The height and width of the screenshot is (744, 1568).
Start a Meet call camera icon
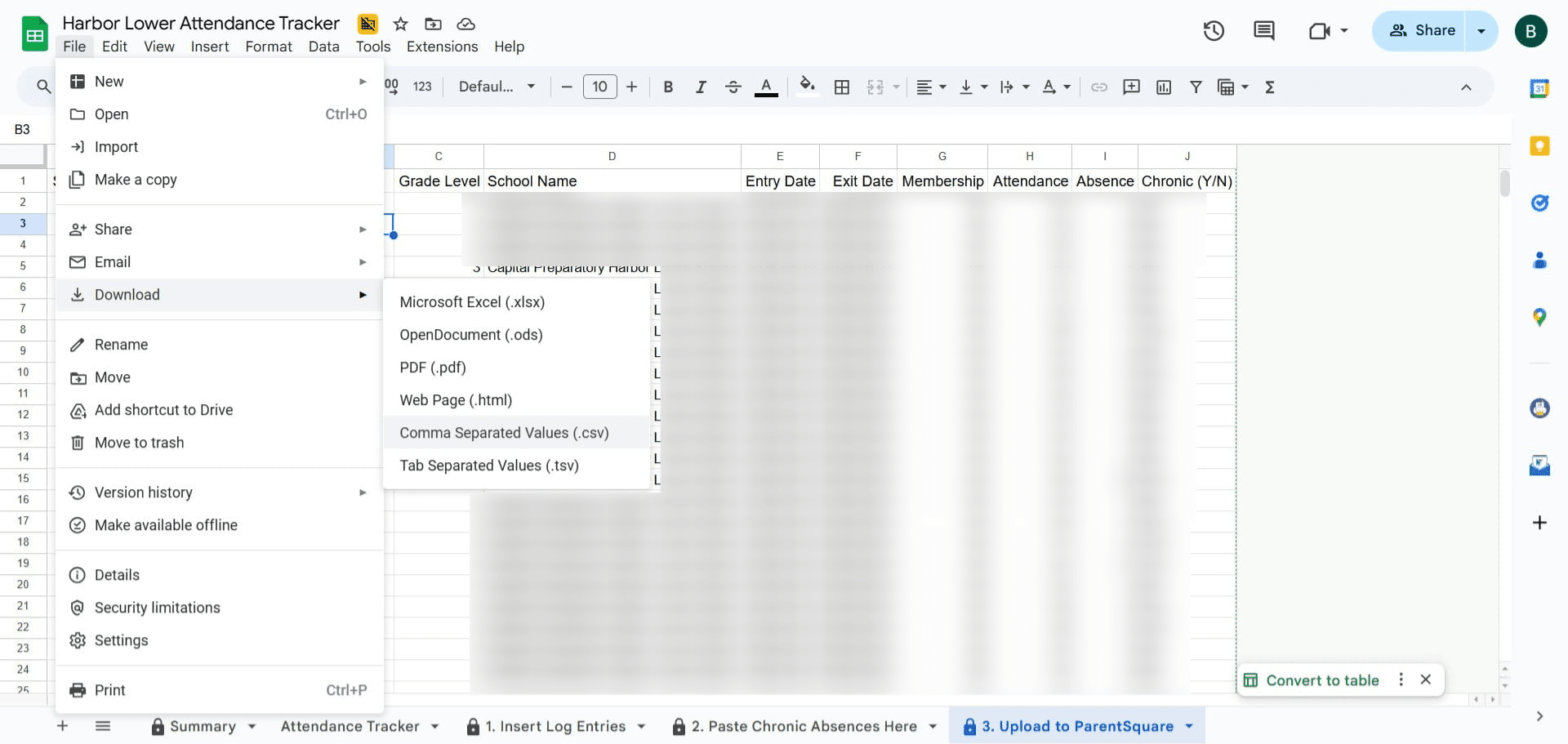coord(1319,31)
